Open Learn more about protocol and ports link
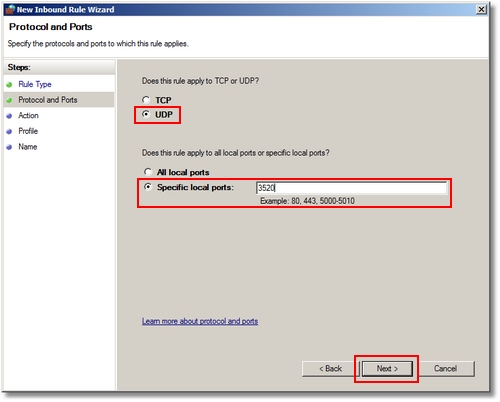Screen dimensions: 500x402 200,321
